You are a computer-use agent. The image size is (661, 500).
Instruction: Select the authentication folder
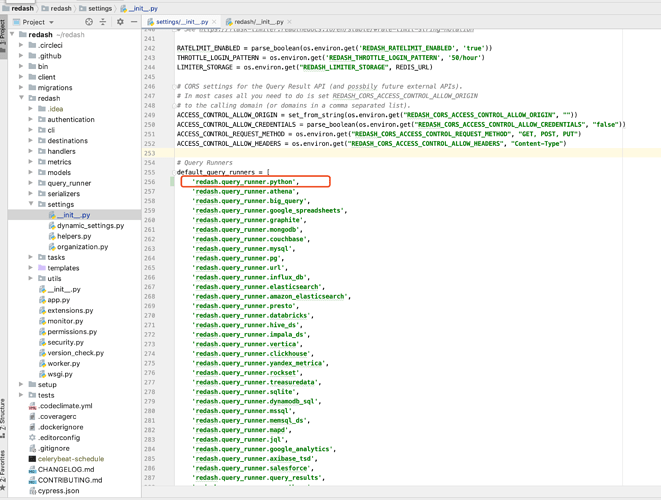(x=71, y=119)
